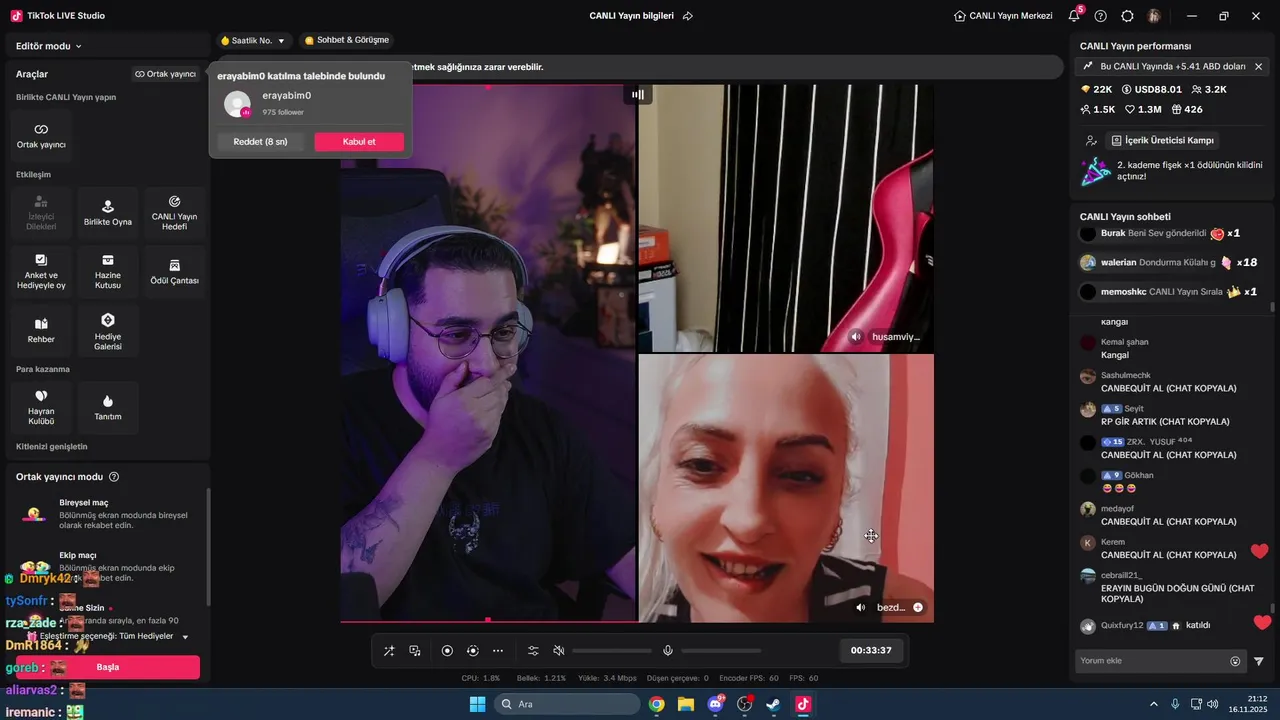Click the media and music icon
Viewport: 1280px width, 720px height.
point(415,651)
